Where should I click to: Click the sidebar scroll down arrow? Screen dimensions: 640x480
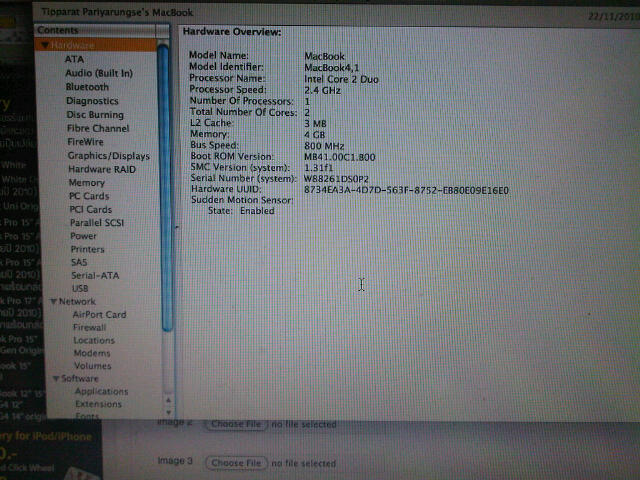tap(168, 413)
